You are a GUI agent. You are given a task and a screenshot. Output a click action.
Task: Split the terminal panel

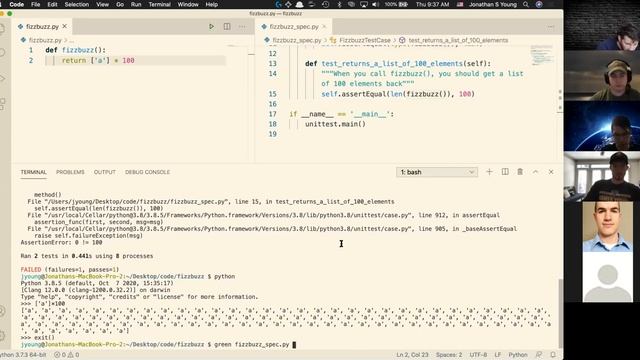click(x=505, y=172)
